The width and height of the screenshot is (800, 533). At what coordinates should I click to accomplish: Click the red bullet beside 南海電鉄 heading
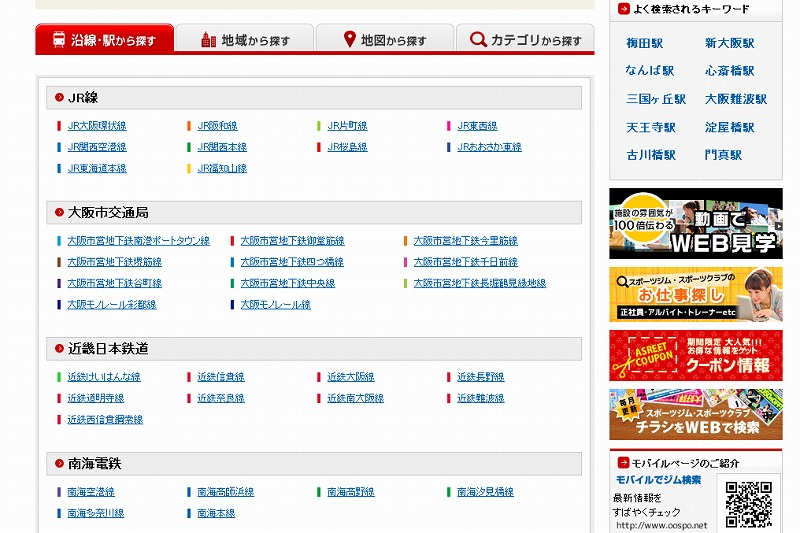click(x=59, y=463)
